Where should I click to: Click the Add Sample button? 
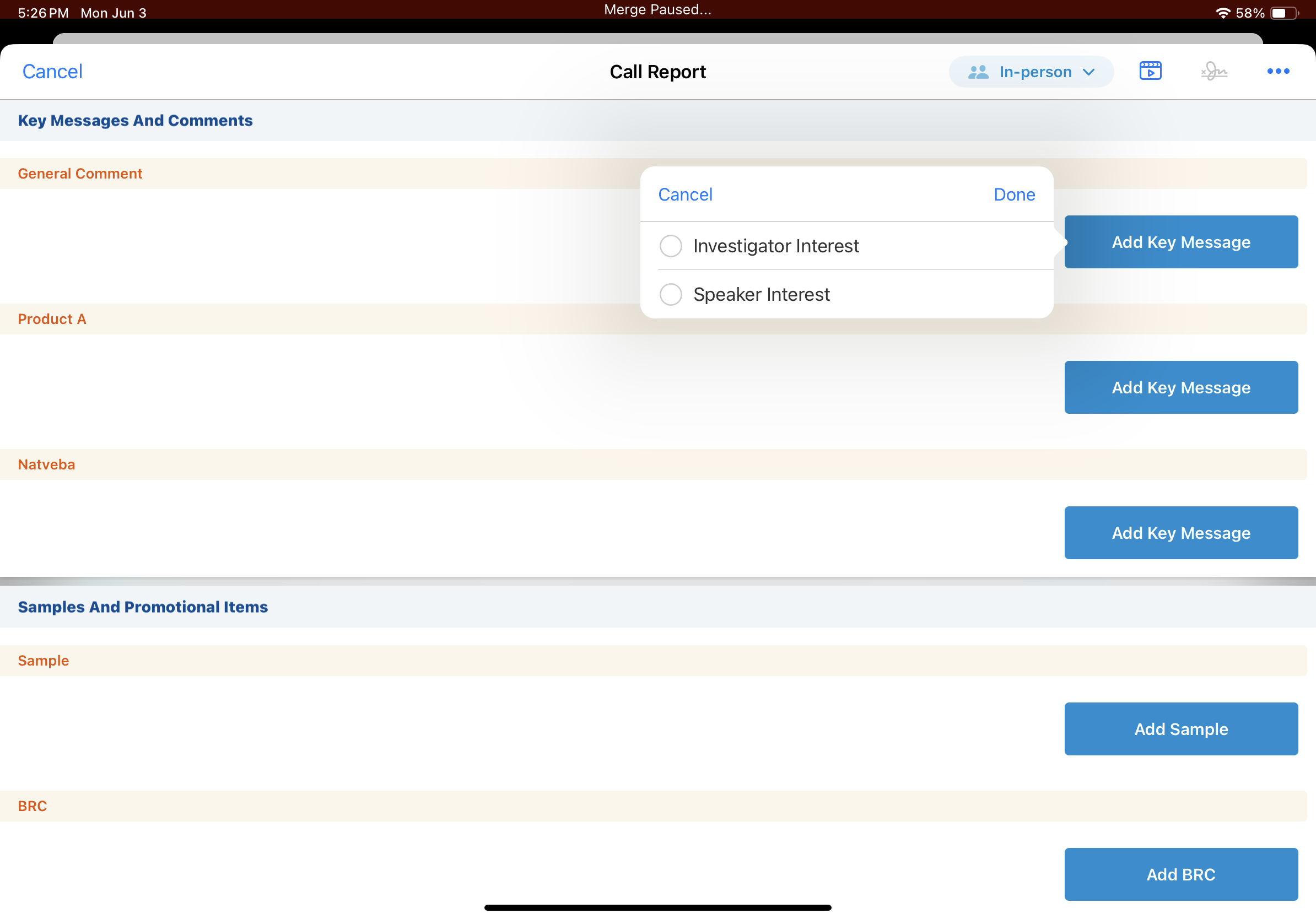[1181, 729]
